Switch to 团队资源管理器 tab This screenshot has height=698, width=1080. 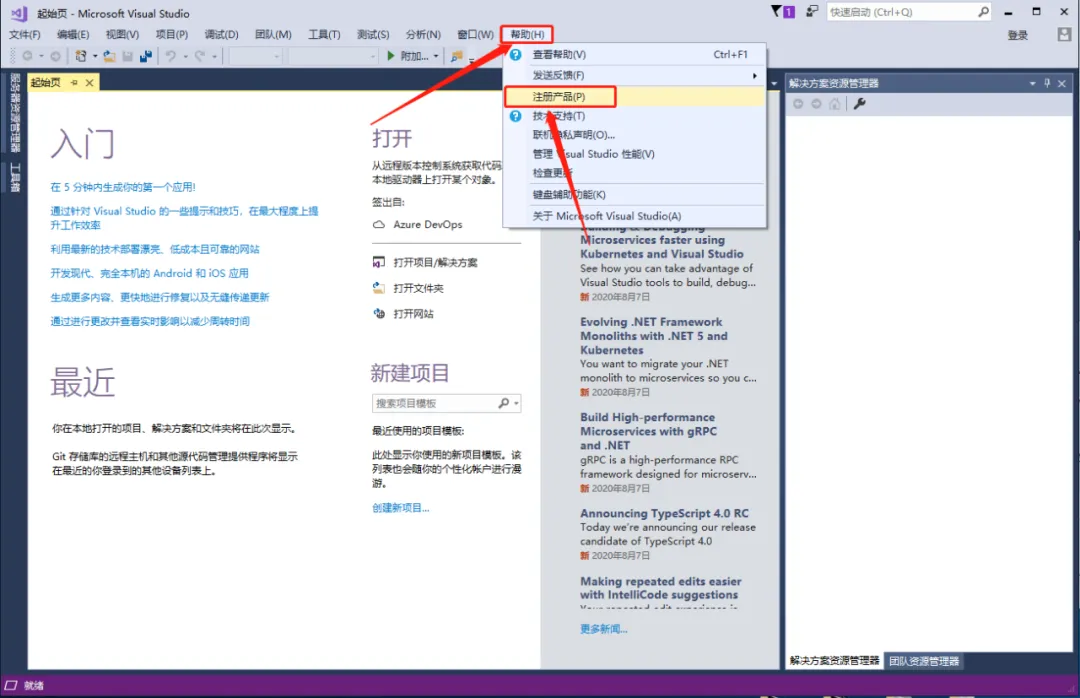coord(924,661)
